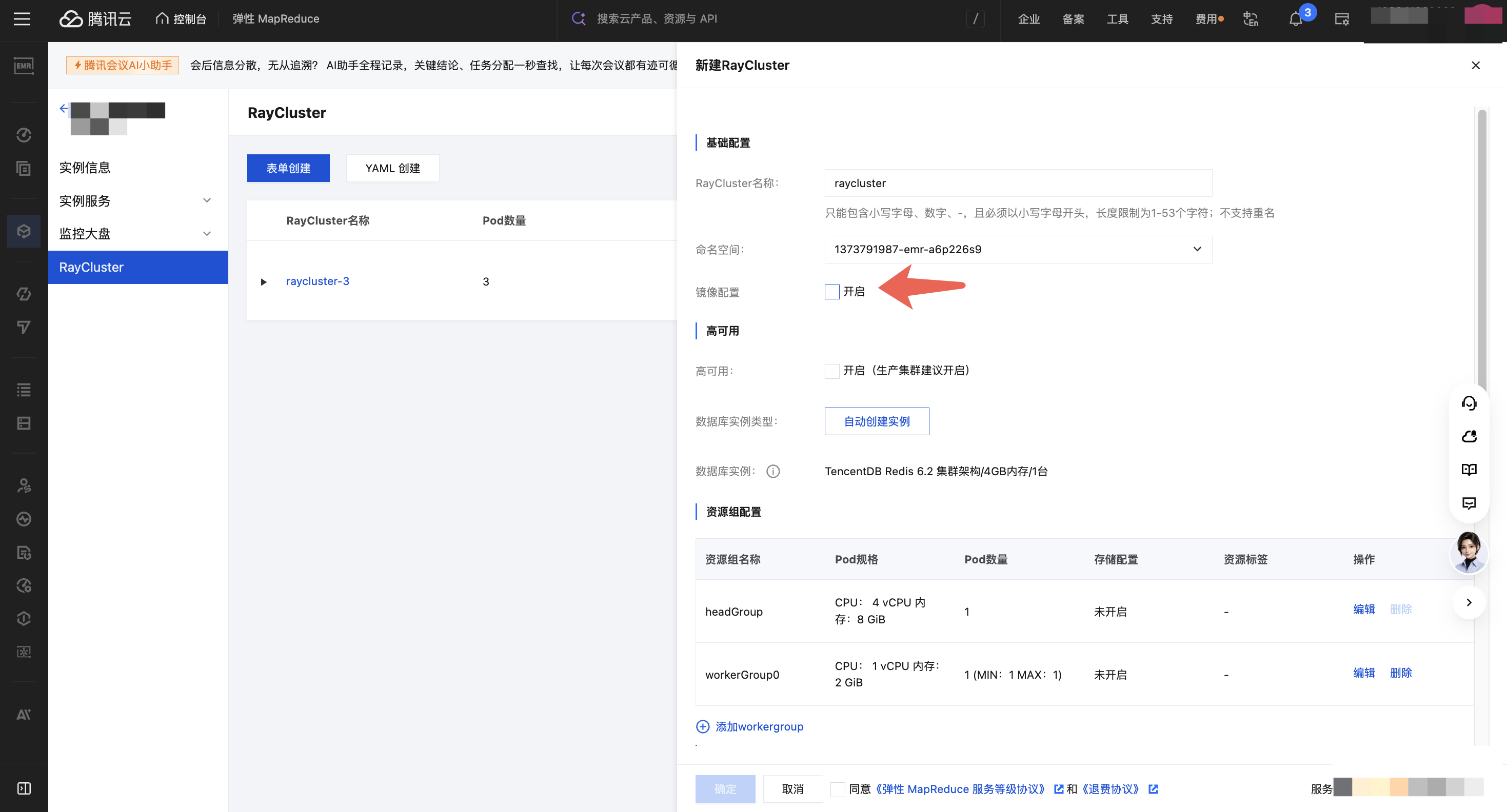Open the lightning hexagon sidebar icon
This screenshot has height=812, width=1507.
coord(24,293)
